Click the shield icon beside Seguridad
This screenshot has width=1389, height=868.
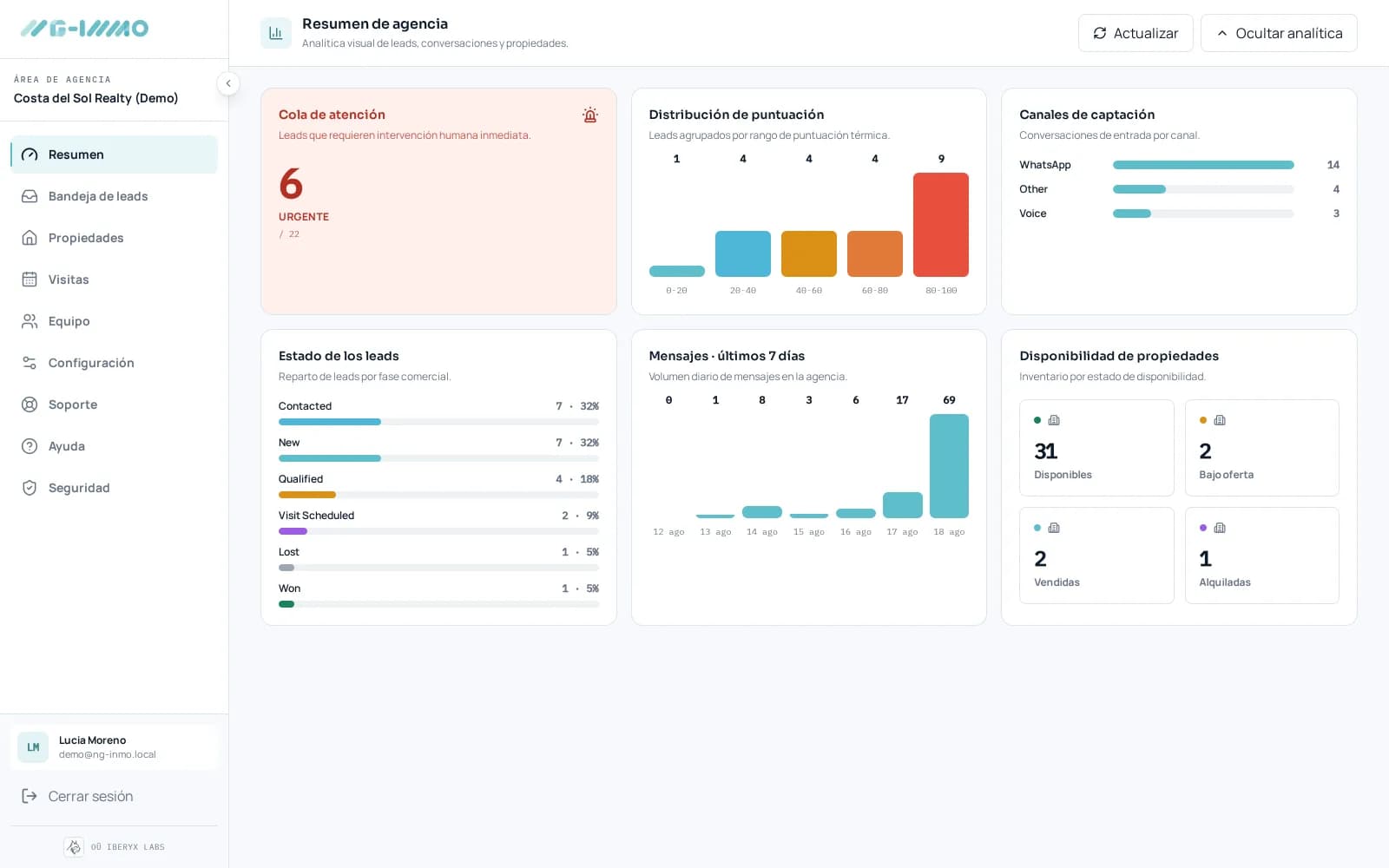point(30,488)
